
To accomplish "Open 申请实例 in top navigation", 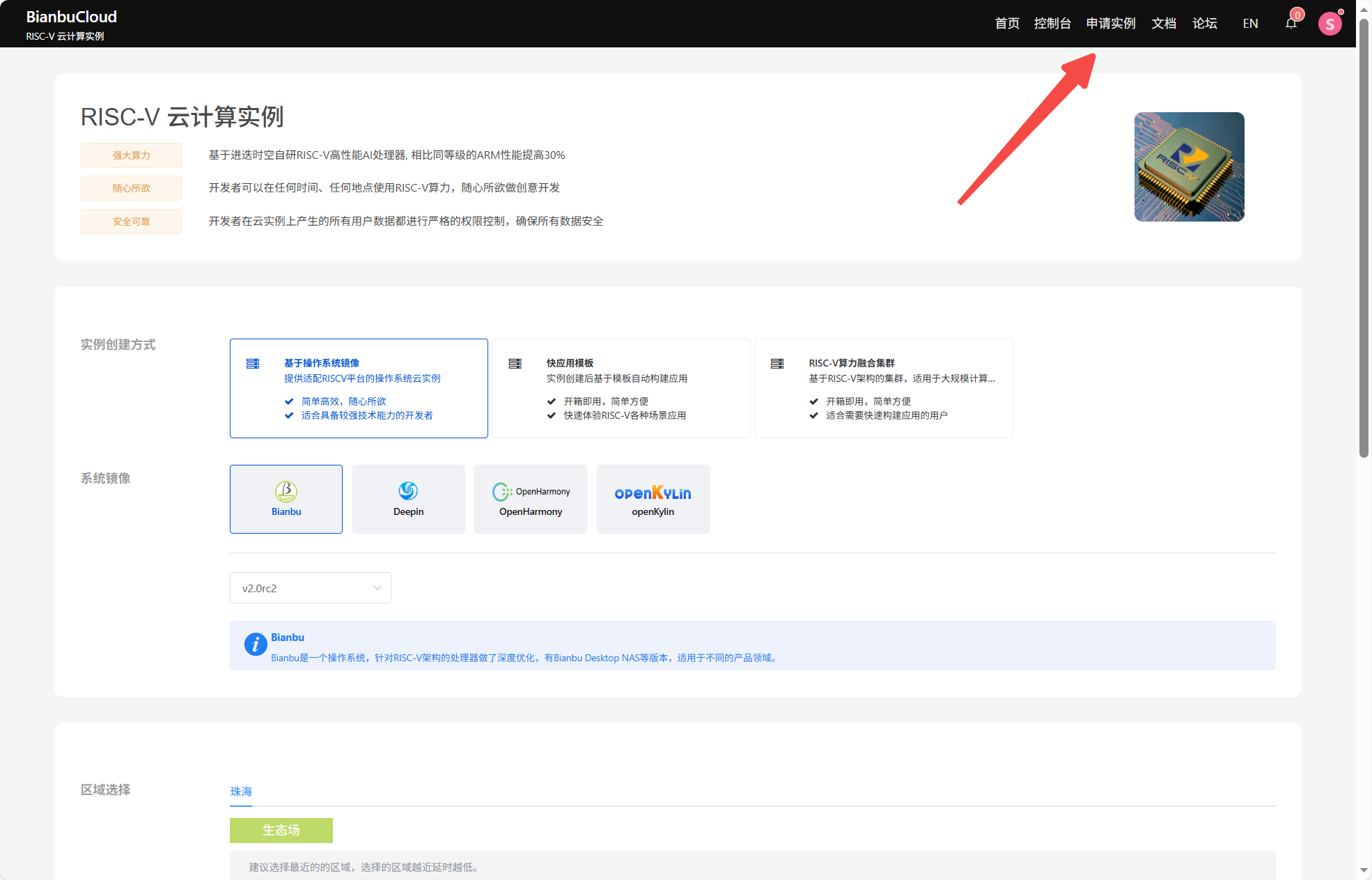I will 1110,24.
